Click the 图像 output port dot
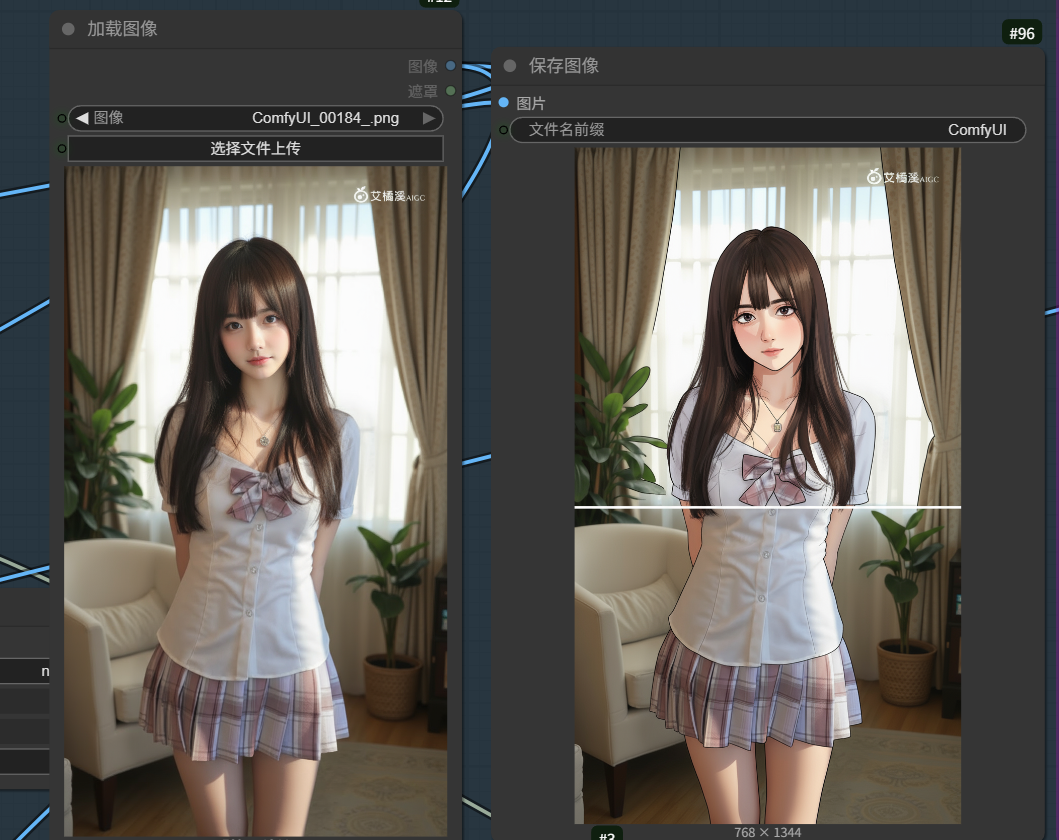The image size is (1059, 840). tap(451, 66)
